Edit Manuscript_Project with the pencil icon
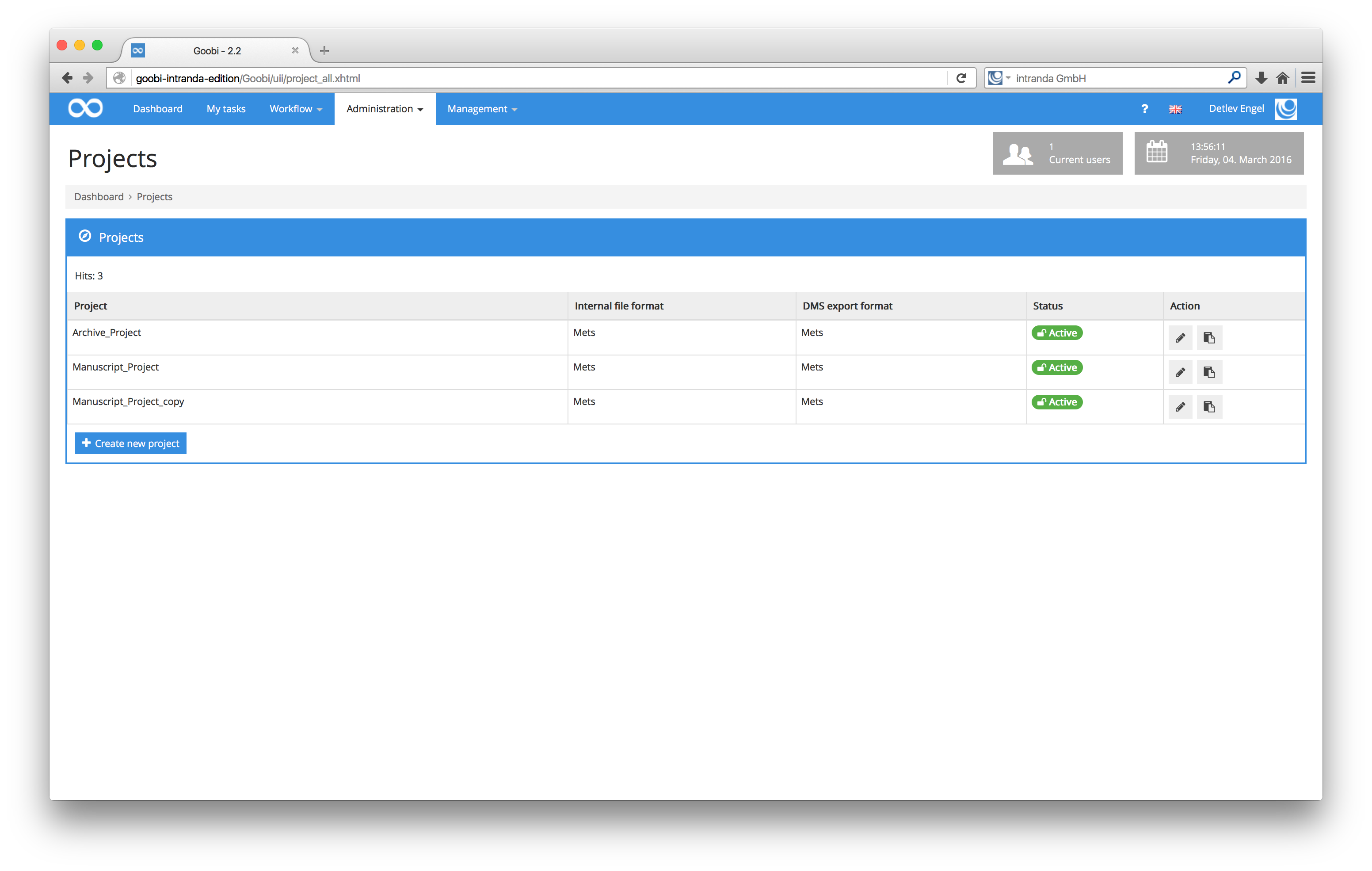1372x871 pixels. (x=1180, y=372)
